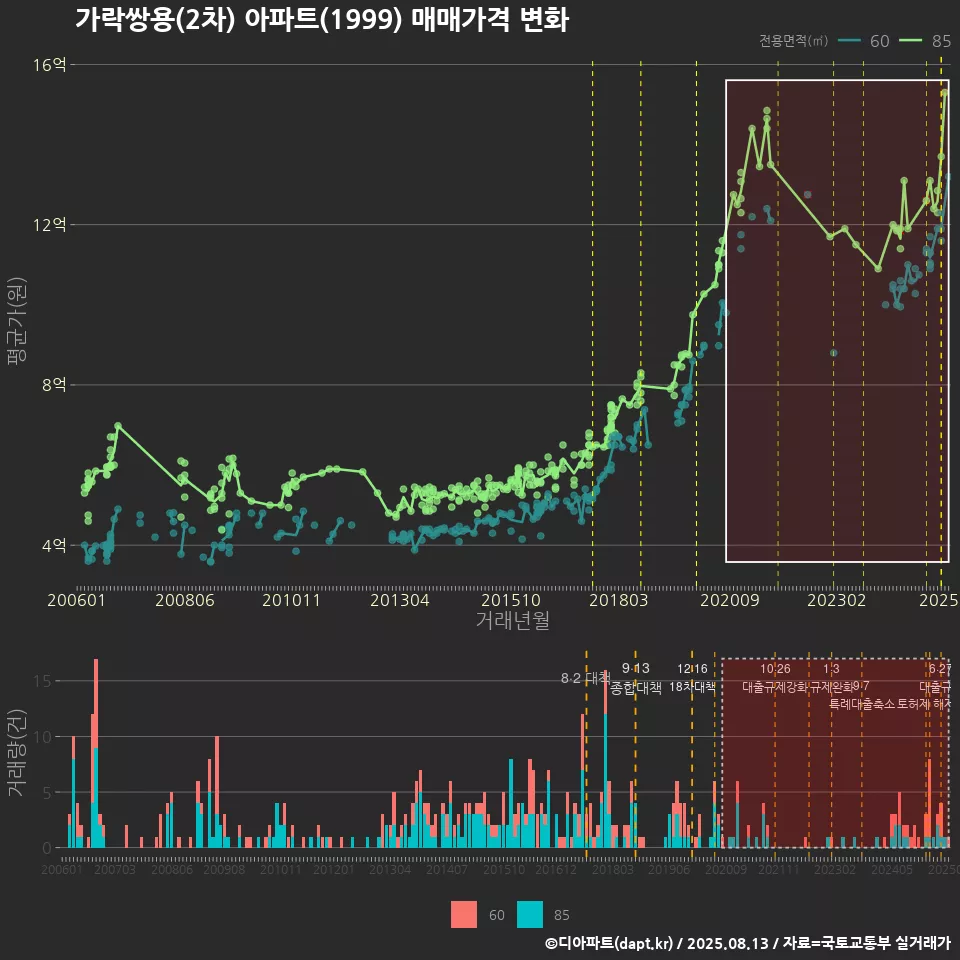
Task: Click the 6·27 policy annotation
Action: 940,669
